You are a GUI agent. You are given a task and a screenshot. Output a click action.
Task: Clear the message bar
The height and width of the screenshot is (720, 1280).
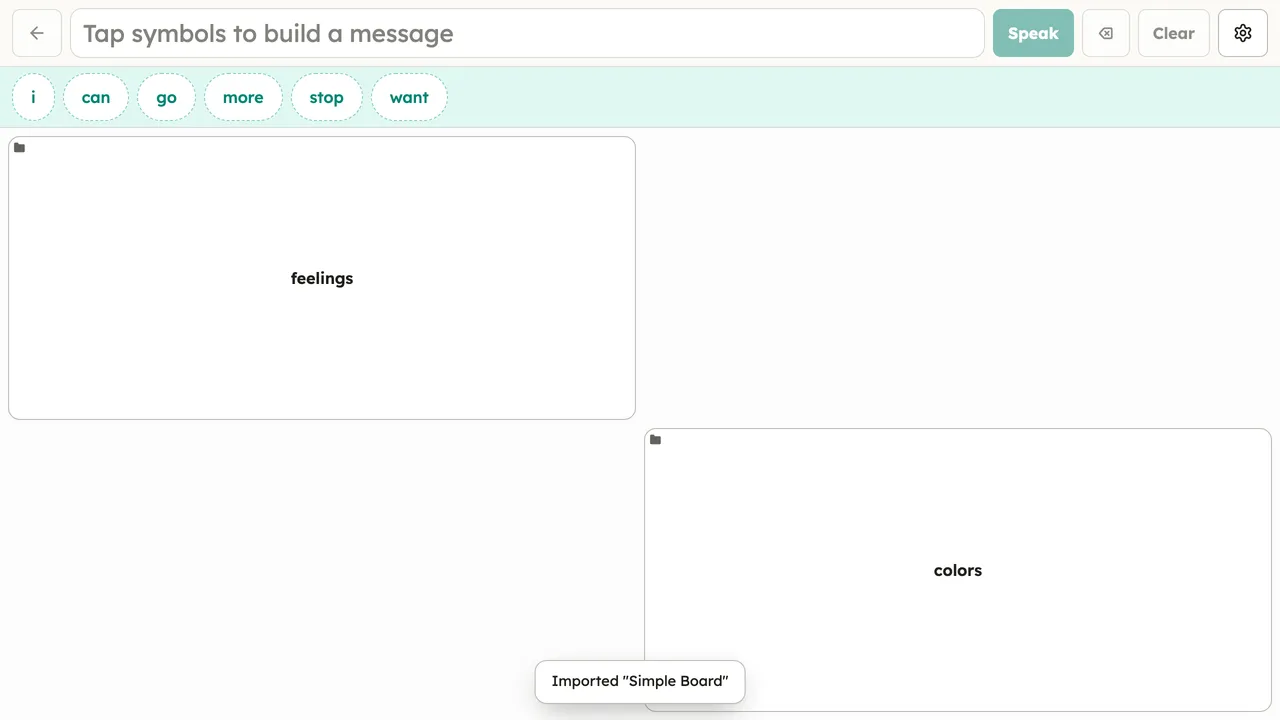pos(1174,33)
